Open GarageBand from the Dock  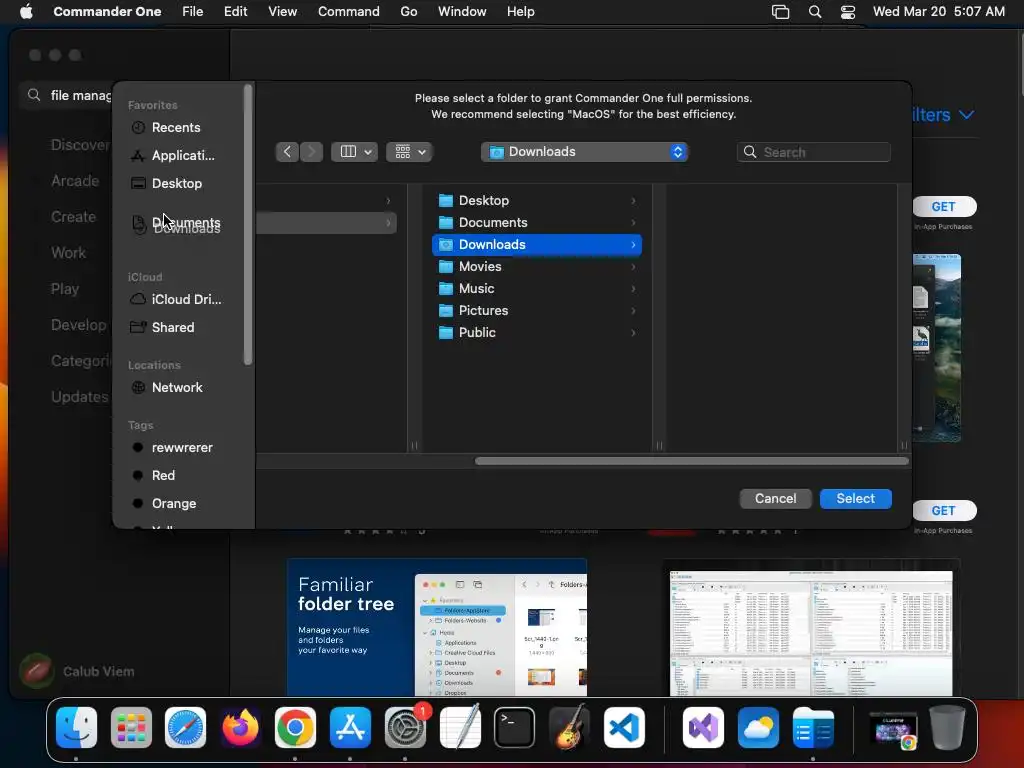[x=569, y=727]
